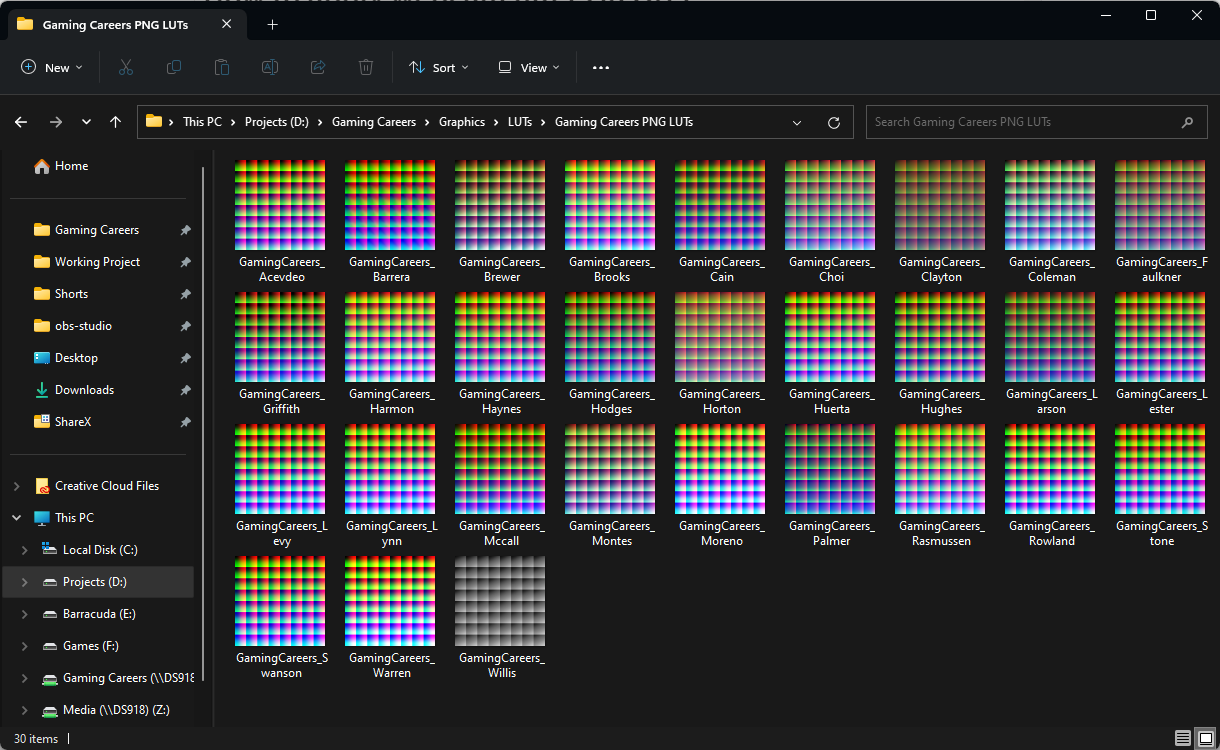
Task: Navigate to Graphics in the address breadcrumb
Action: [x=462, y=122]
